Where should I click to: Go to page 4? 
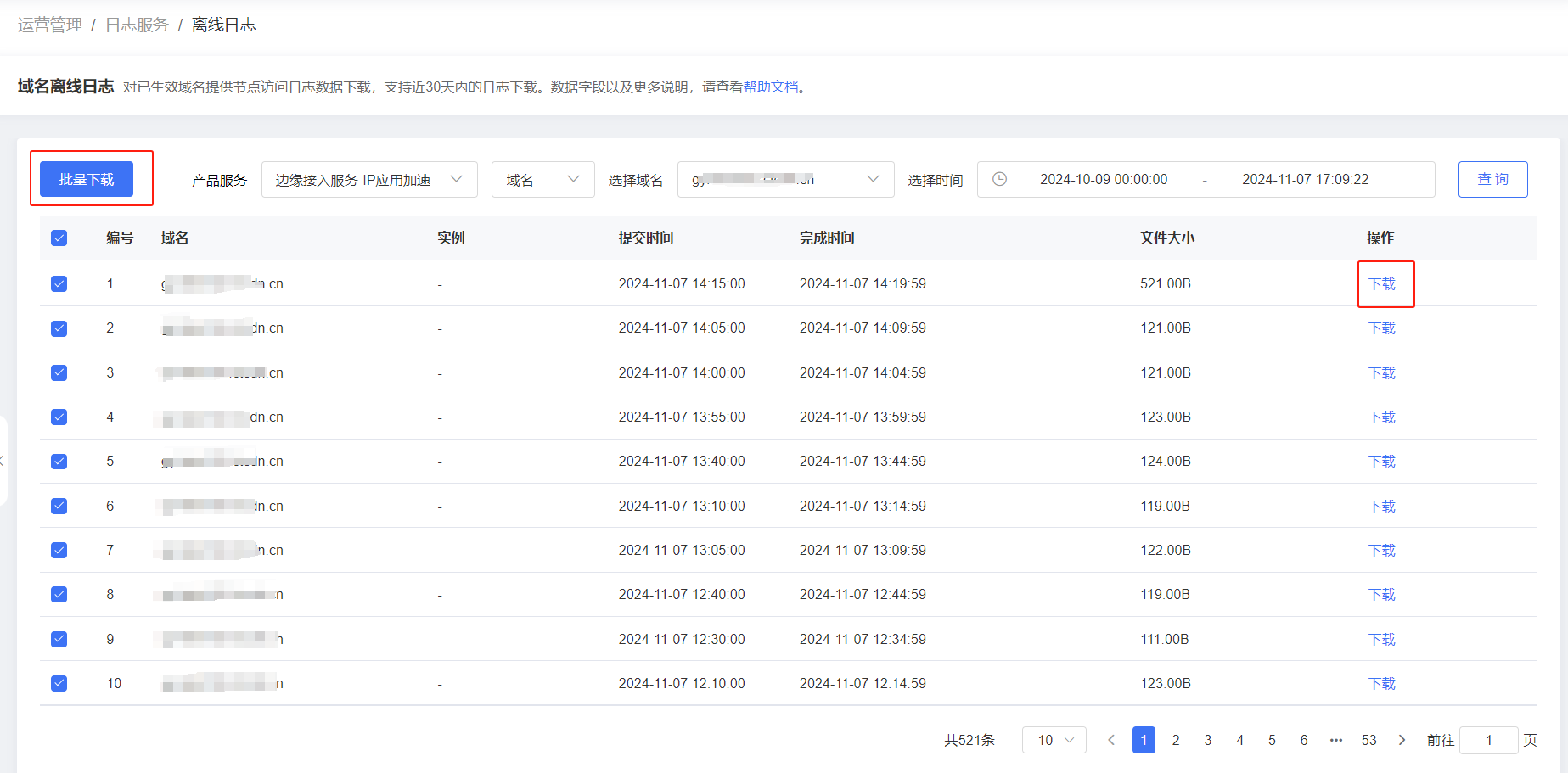point(1240,740)
